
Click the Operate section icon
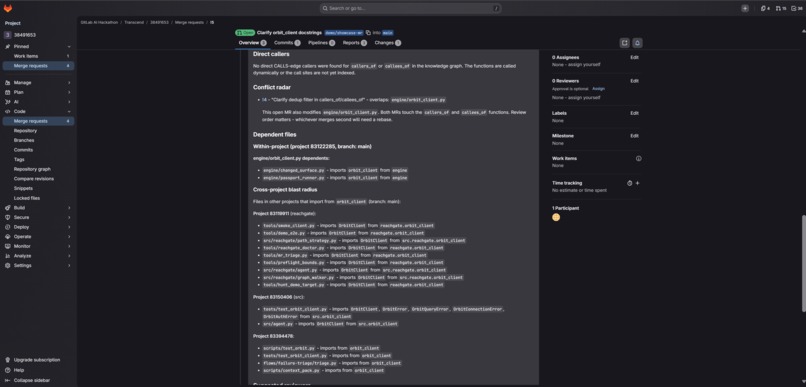pos(8,236)
